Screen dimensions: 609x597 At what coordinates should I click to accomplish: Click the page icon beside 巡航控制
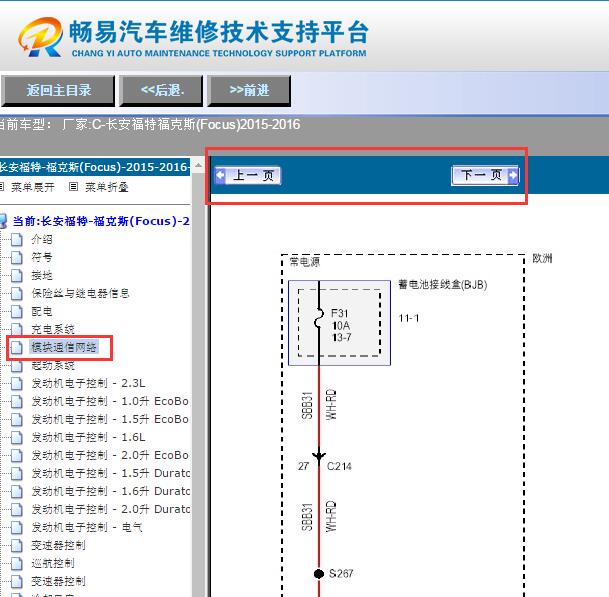click(17, 563)
